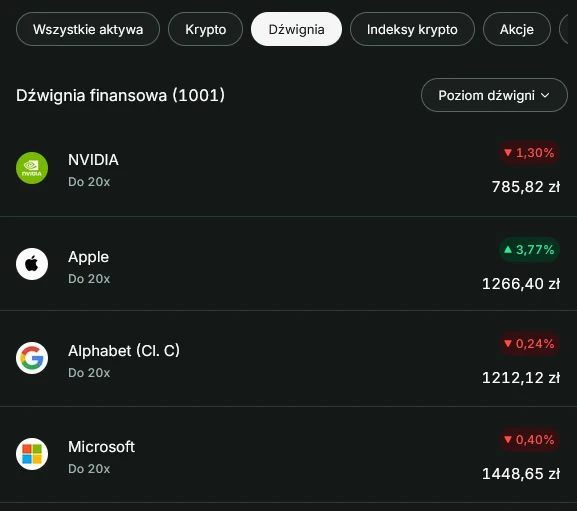The width and height of the screenshot is (577, 511).
Task: Click Do 20x label under NVIDIA
Action: [x=89, y=182]
